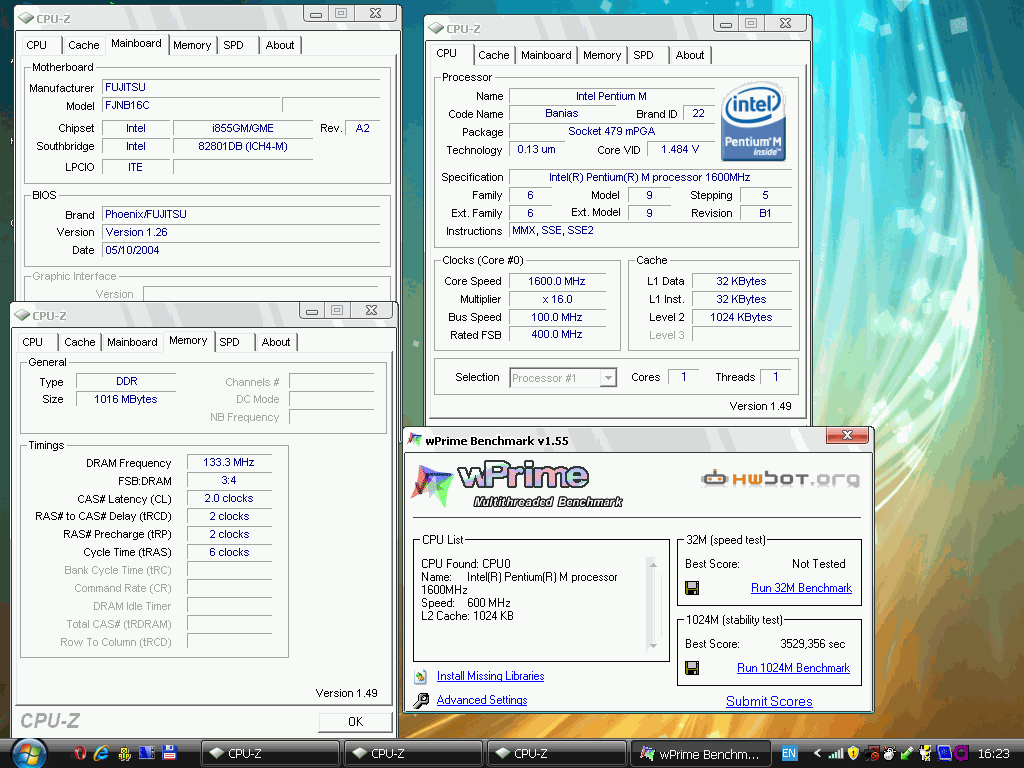Click the Level 2 cache value 1024 KBytes
Image resolution: width=1024 pixels, height=768 pixels.
pyautogui.click(x=741, y=317)
